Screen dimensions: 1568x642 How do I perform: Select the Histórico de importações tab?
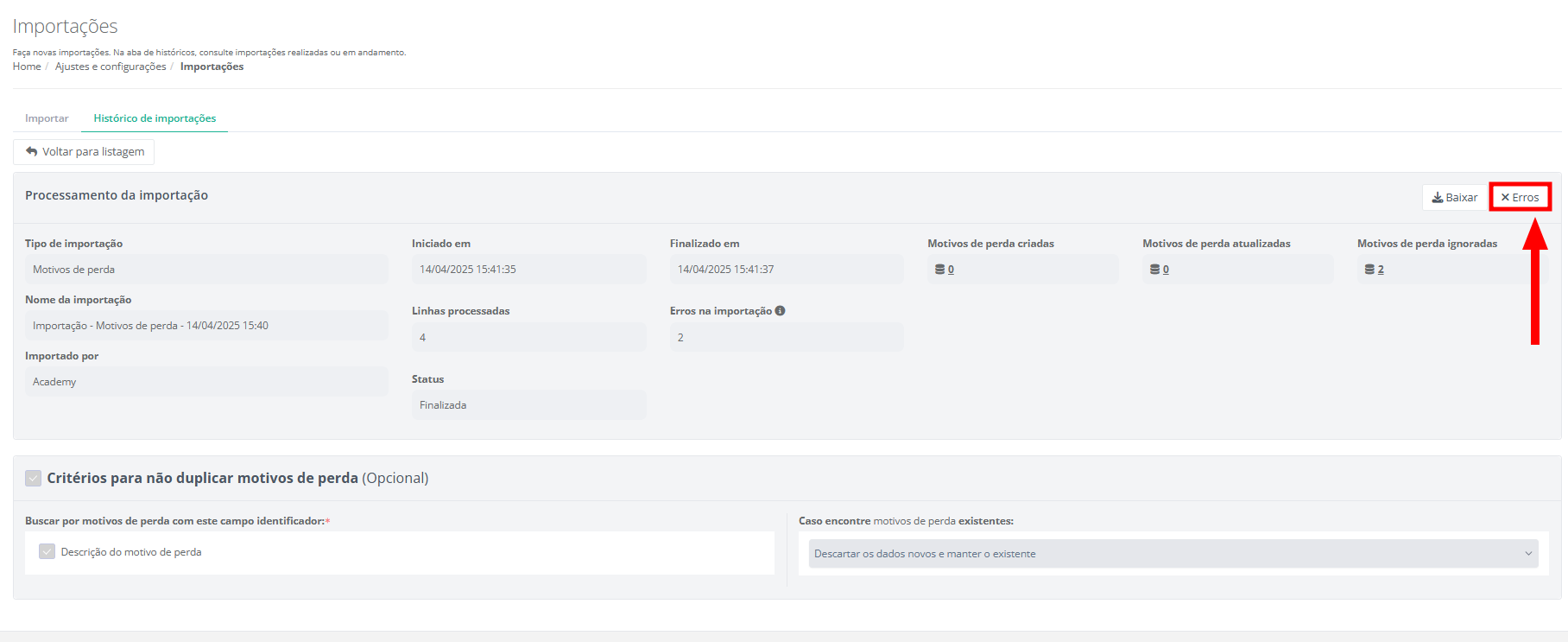[x=155, y=118]
